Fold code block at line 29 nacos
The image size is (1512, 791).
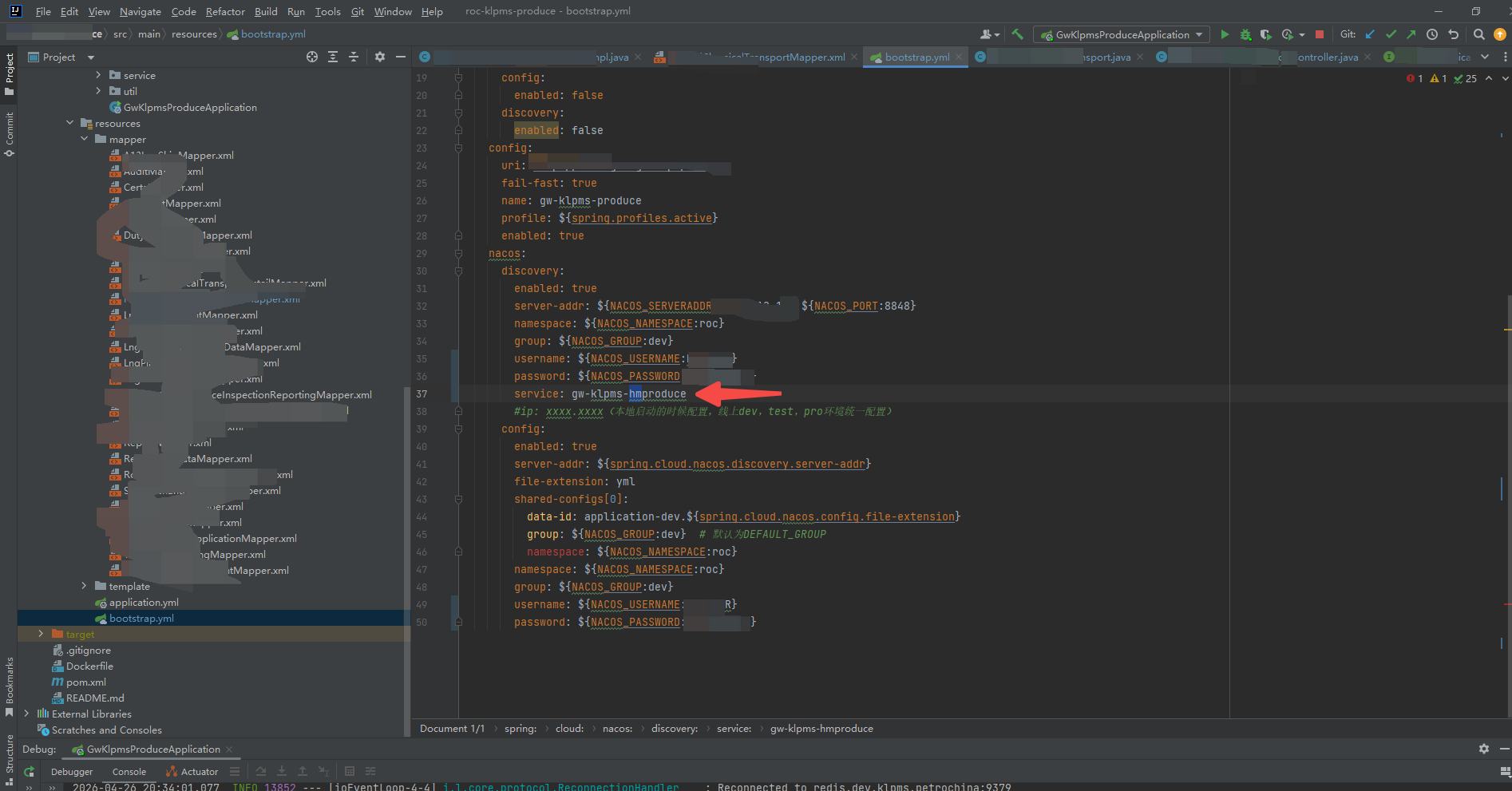(x=458, y=254)
